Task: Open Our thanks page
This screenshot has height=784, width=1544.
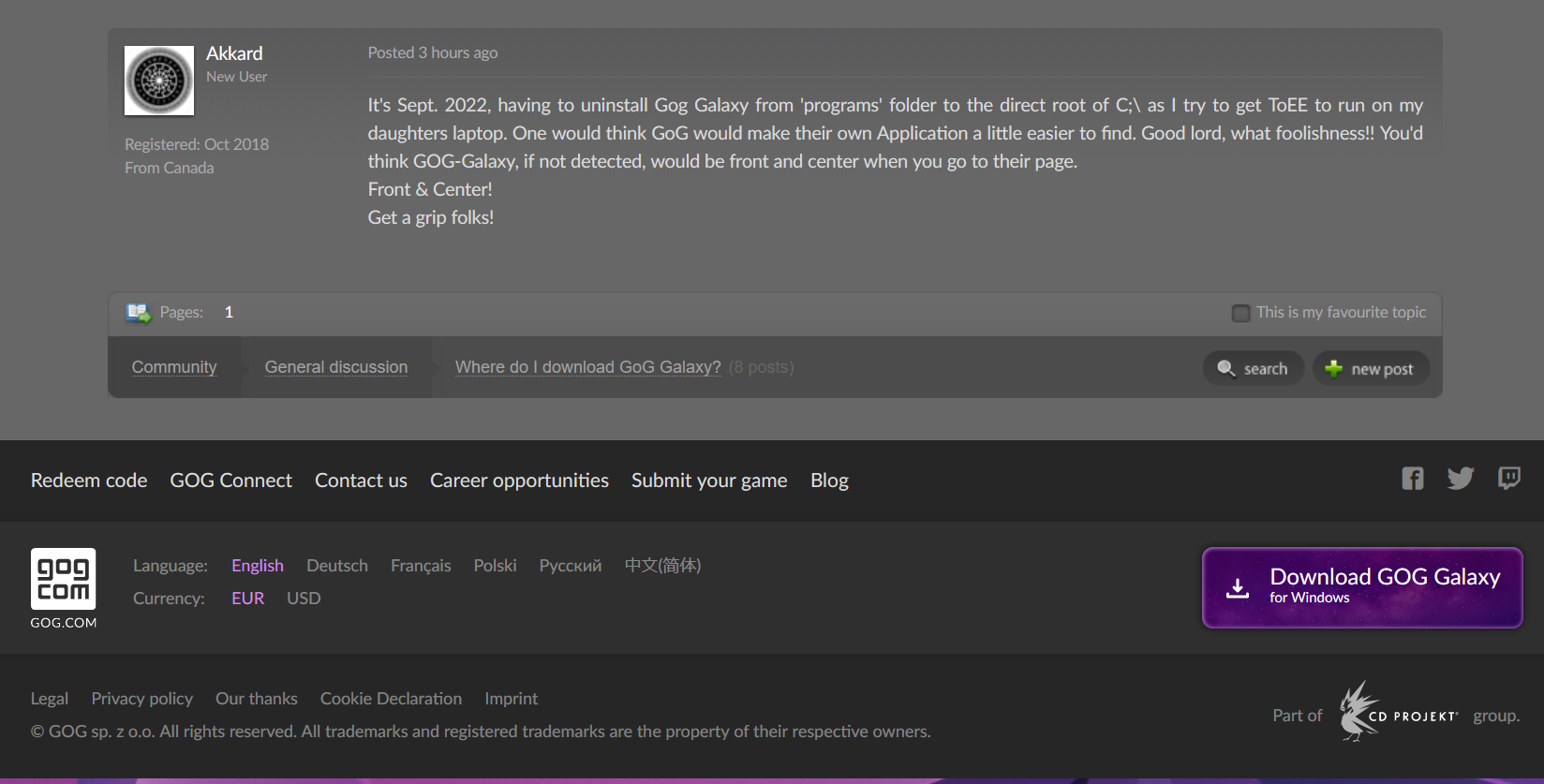Action: click(x=257, y=699)
